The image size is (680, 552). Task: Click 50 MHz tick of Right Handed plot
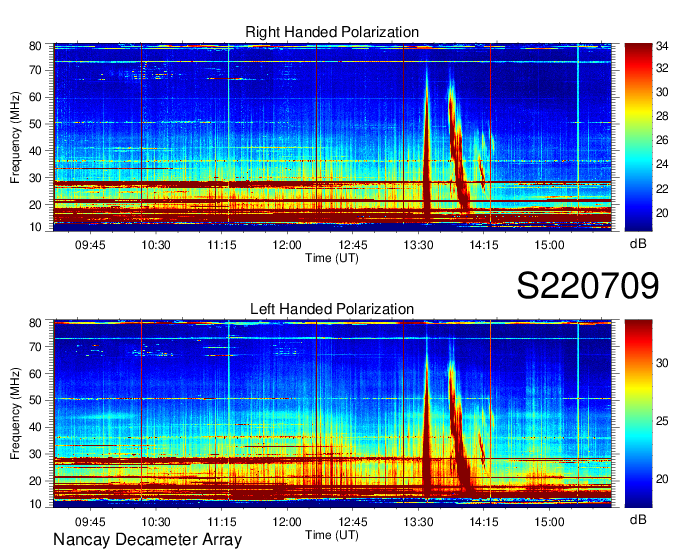[35, 124]
